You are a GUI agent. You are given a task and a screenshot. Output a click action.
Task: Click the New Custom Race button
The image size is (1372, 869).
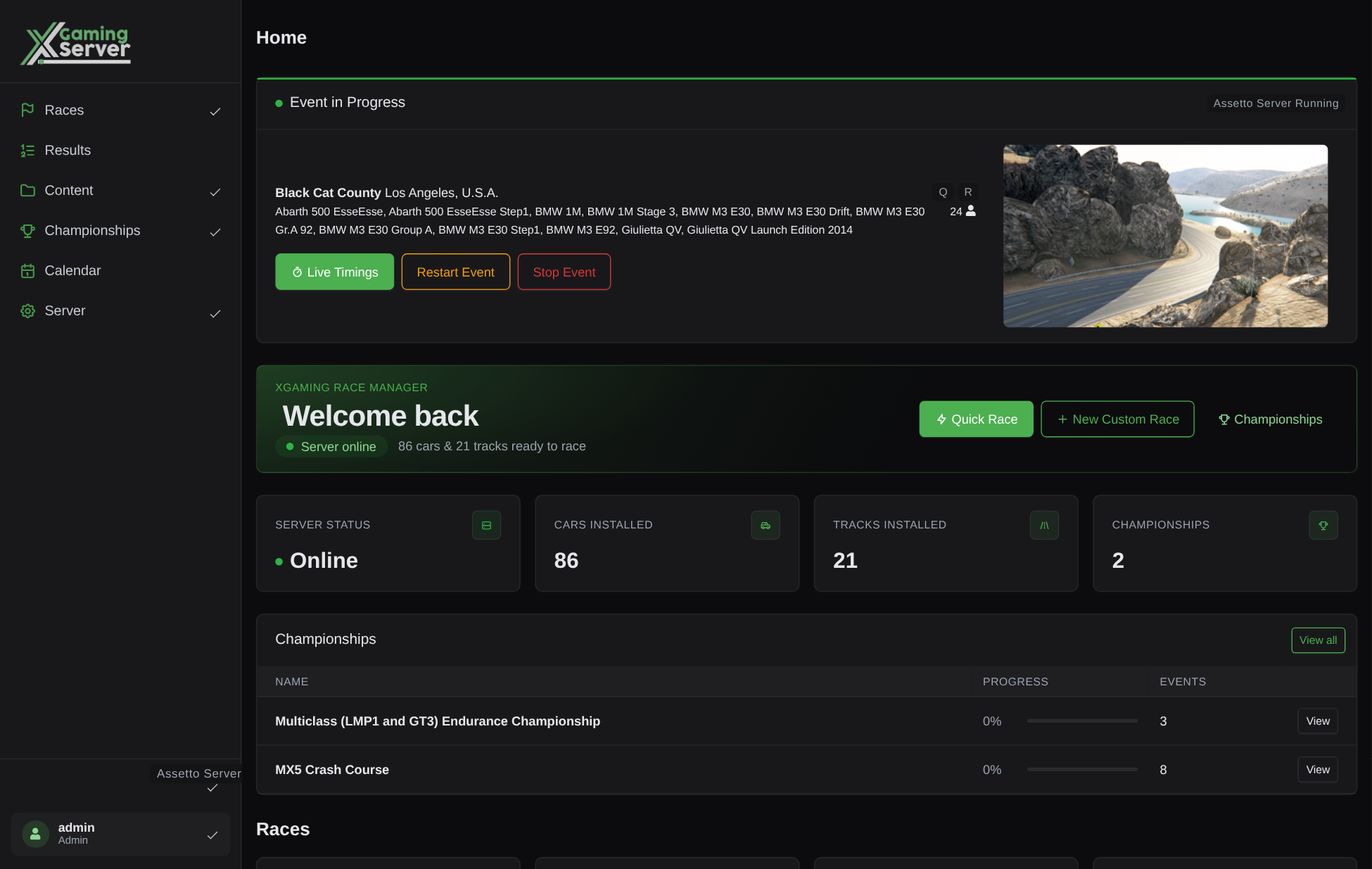click(1117, 419)
